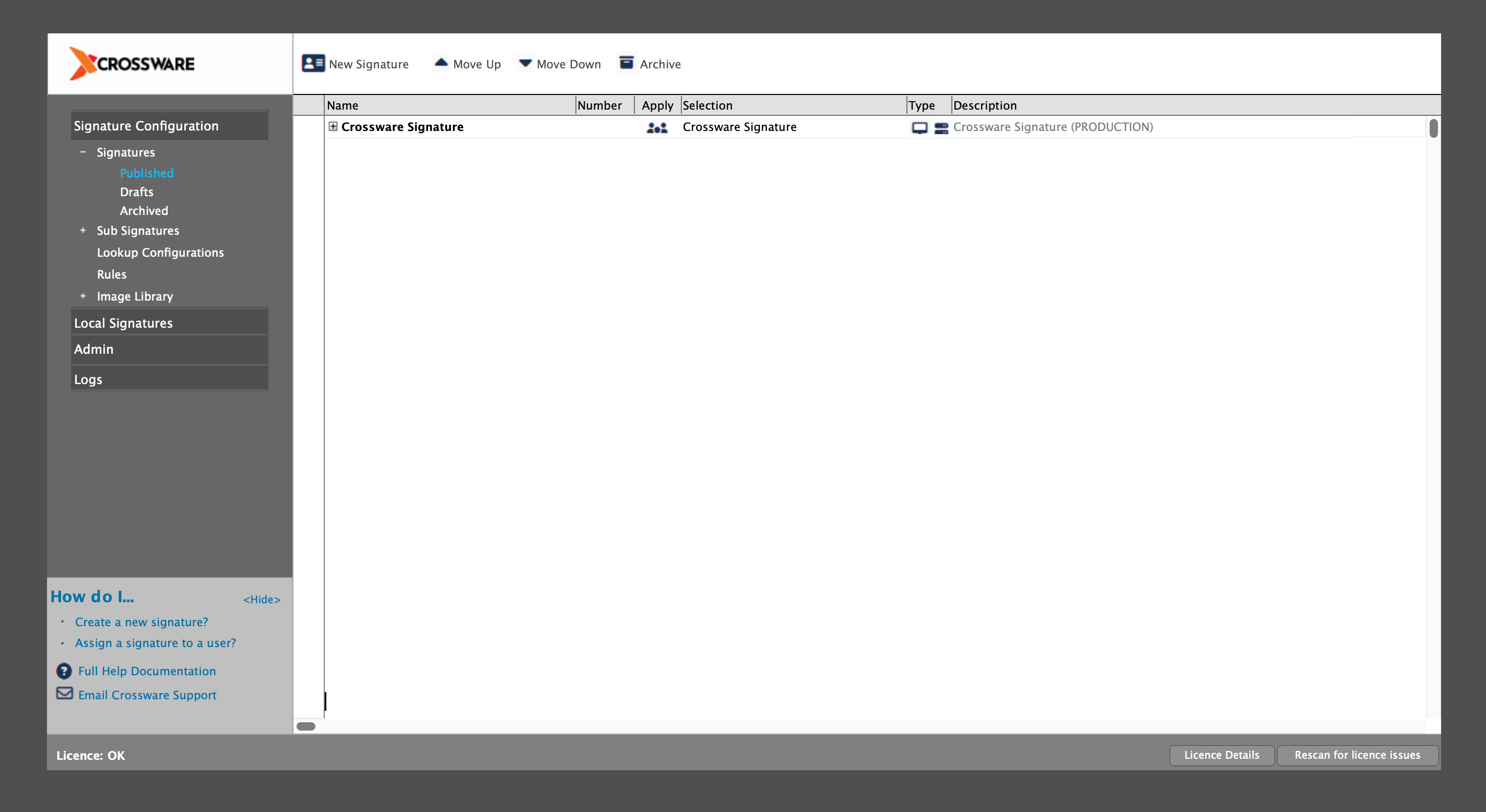1486x812 pixels.
Task: Open 'Create a new signature?' help link
Action: [x=141, y=622]
